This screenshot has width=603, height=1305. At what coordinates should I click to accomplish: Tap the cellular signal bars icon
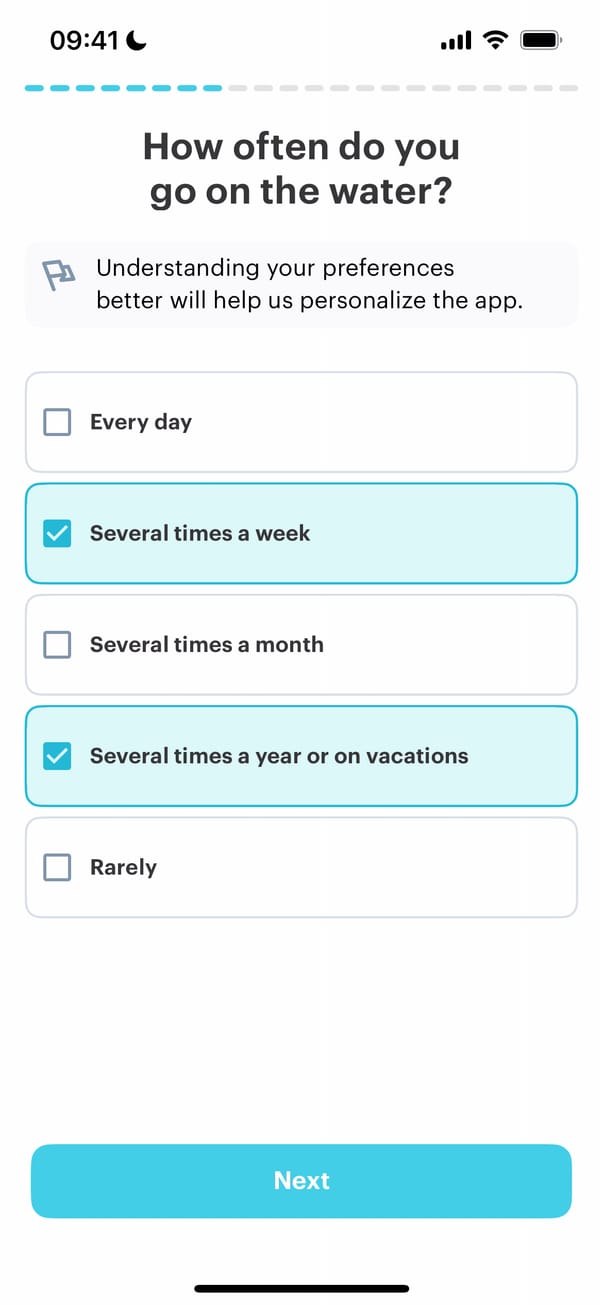(456, 41)
